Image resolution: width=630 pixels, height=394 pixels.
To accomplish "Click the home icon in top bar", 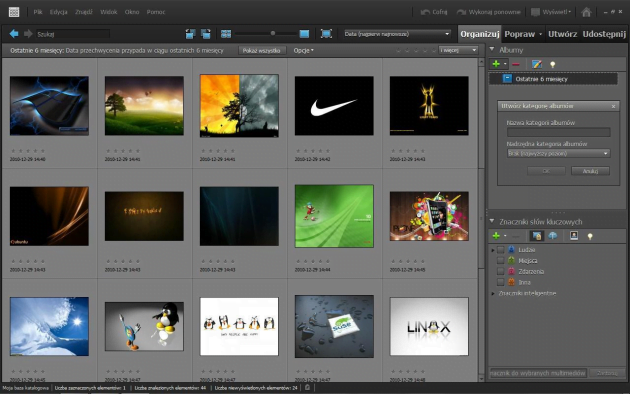I will 586,12.
